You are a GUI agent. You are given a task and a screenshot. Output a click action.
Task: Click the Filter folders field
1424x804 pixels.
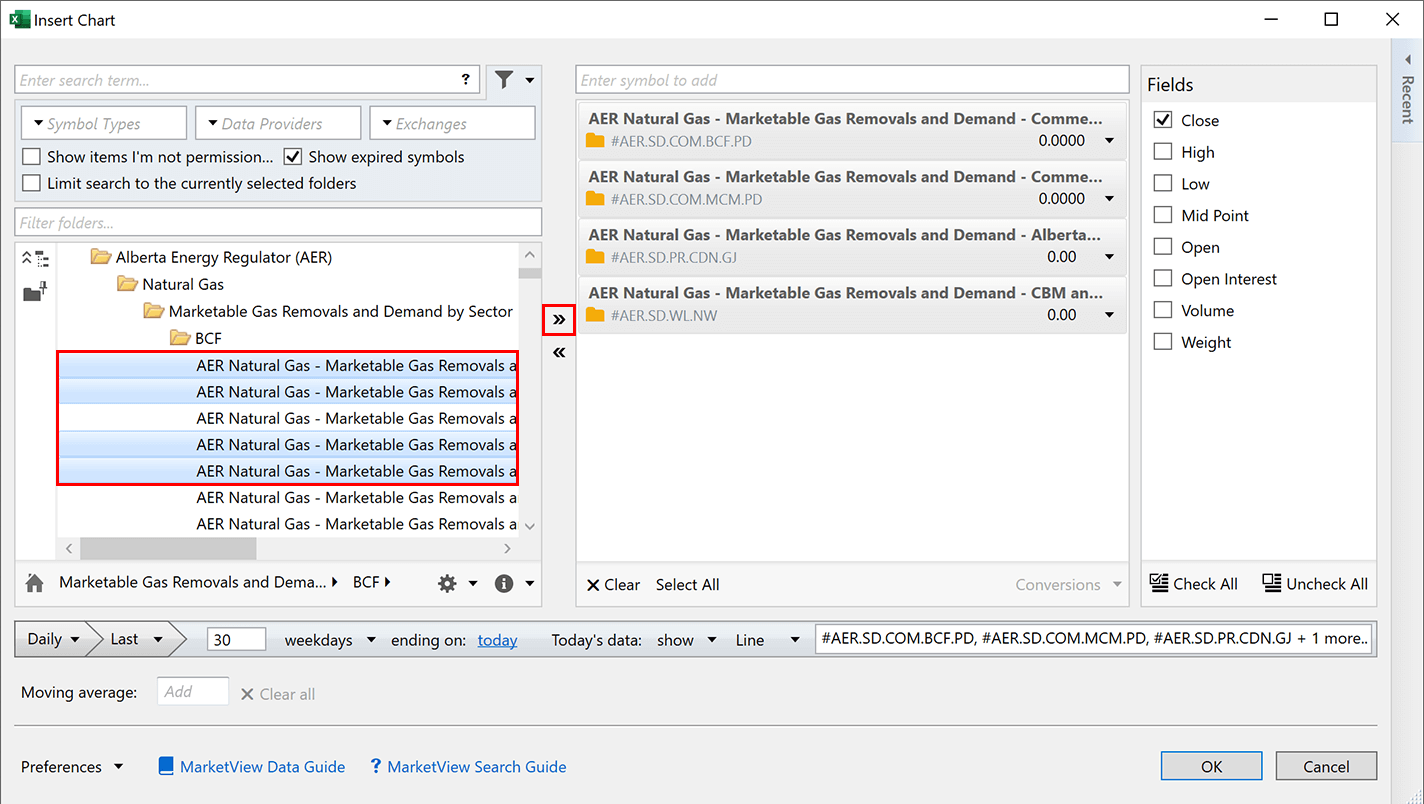click(278, 222)
